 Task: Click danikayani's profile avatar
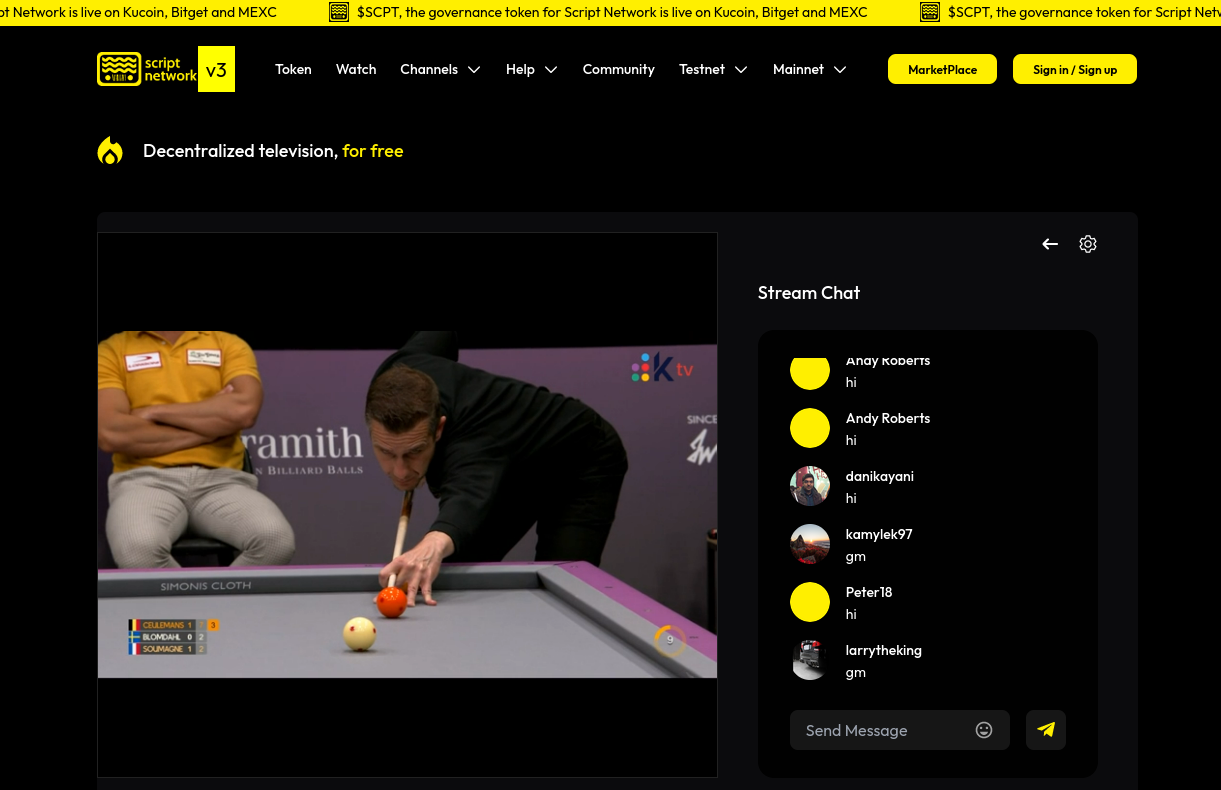[810, 486]
